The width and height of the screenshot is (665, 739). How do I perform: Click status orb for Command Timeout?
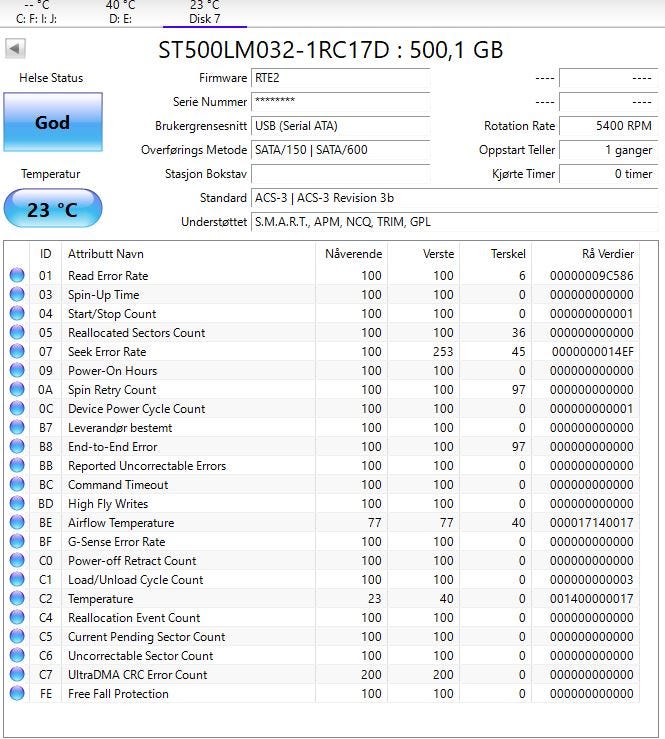point(17,484)
